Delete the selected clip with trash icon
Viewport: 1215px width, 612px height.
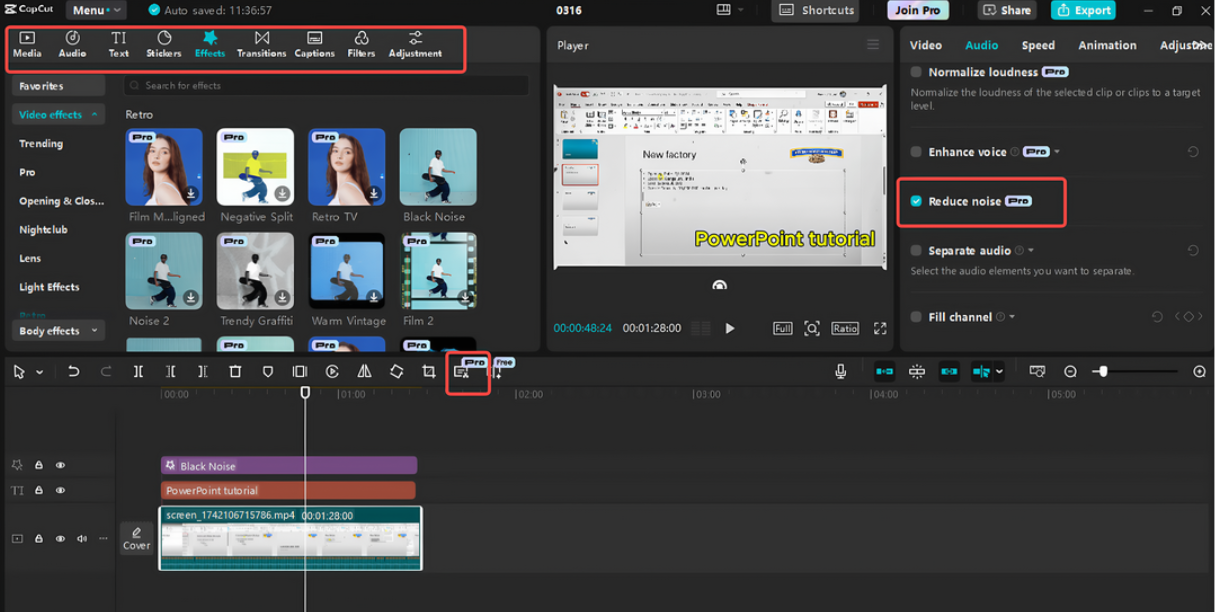point(235,371)
